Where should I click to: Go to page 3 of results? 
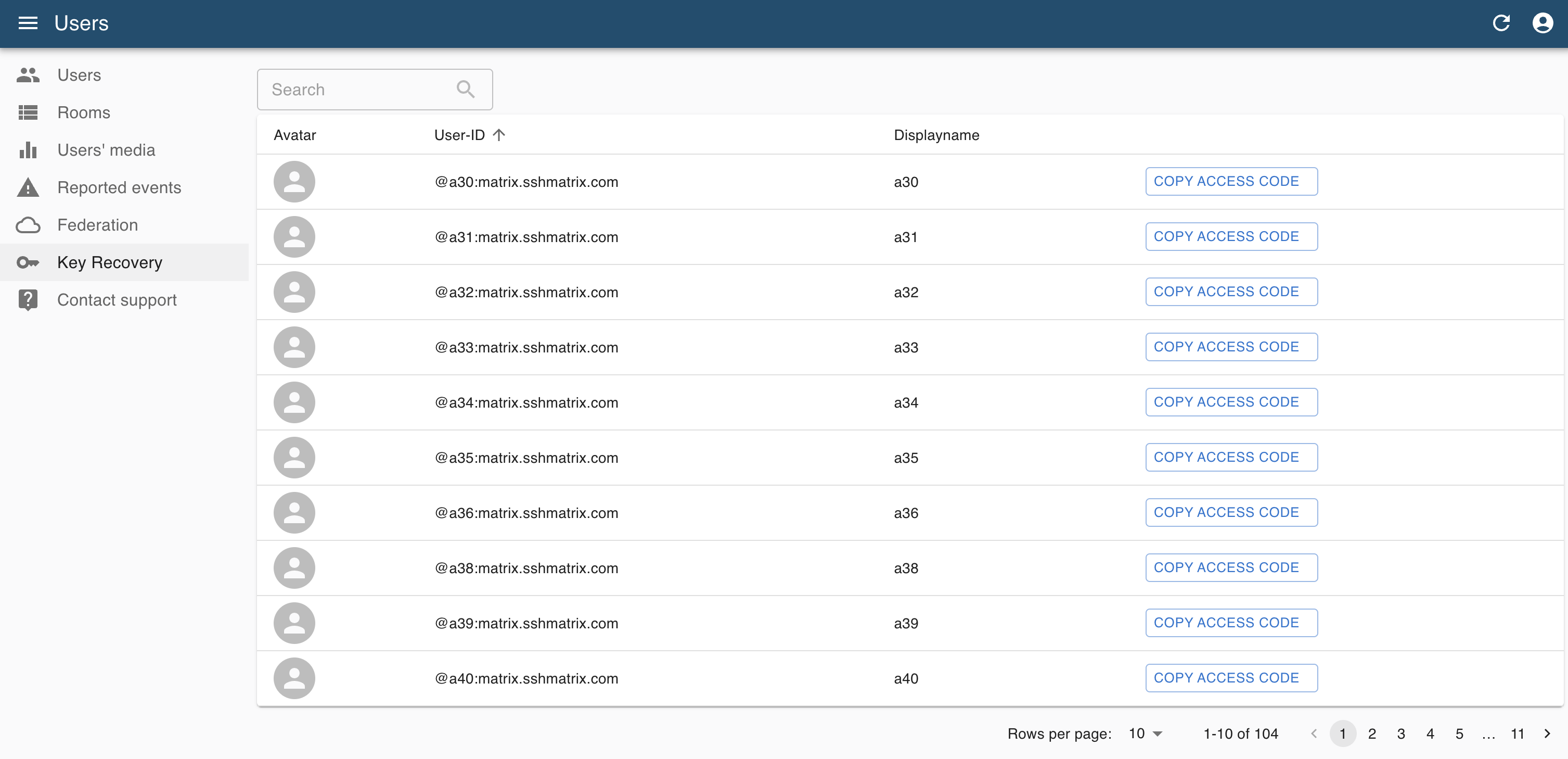pos(1400,733)
